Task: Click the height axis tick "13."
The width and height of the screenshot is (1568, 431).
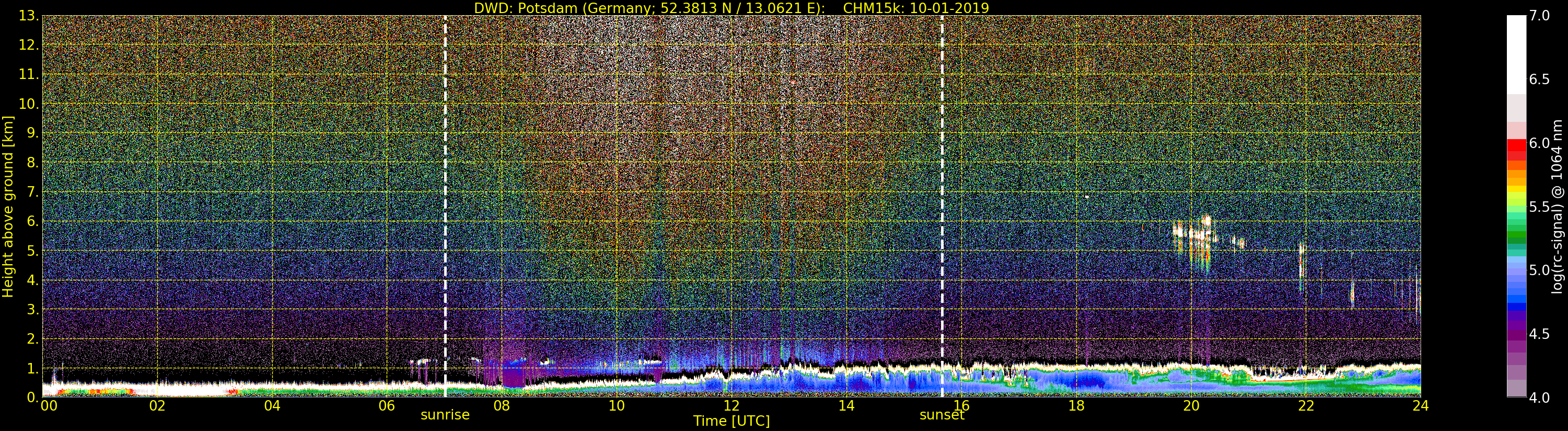Action: [28, 16]
